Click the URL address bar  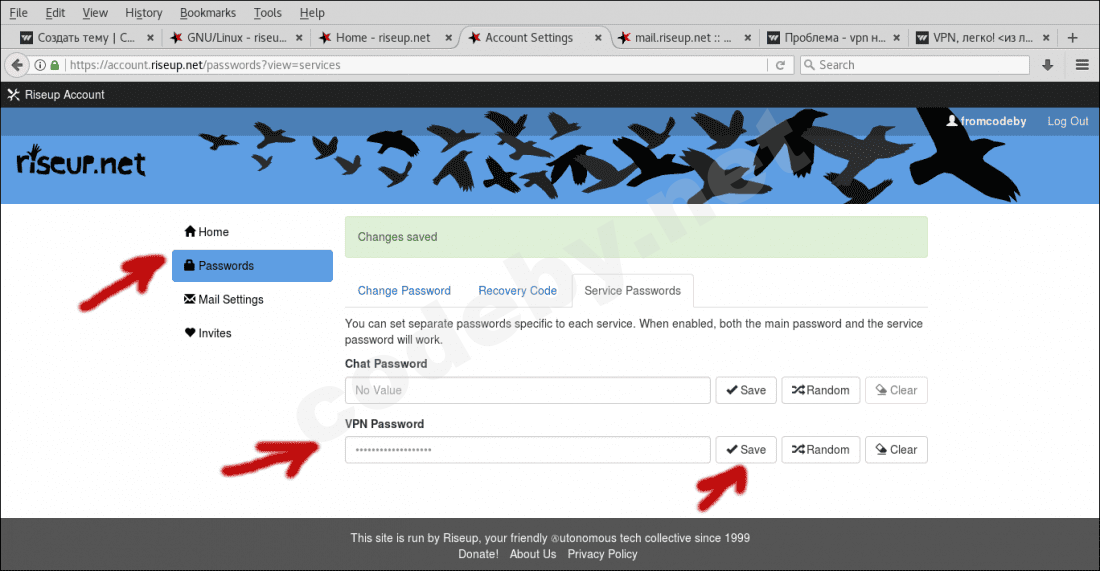pos(417,65)
